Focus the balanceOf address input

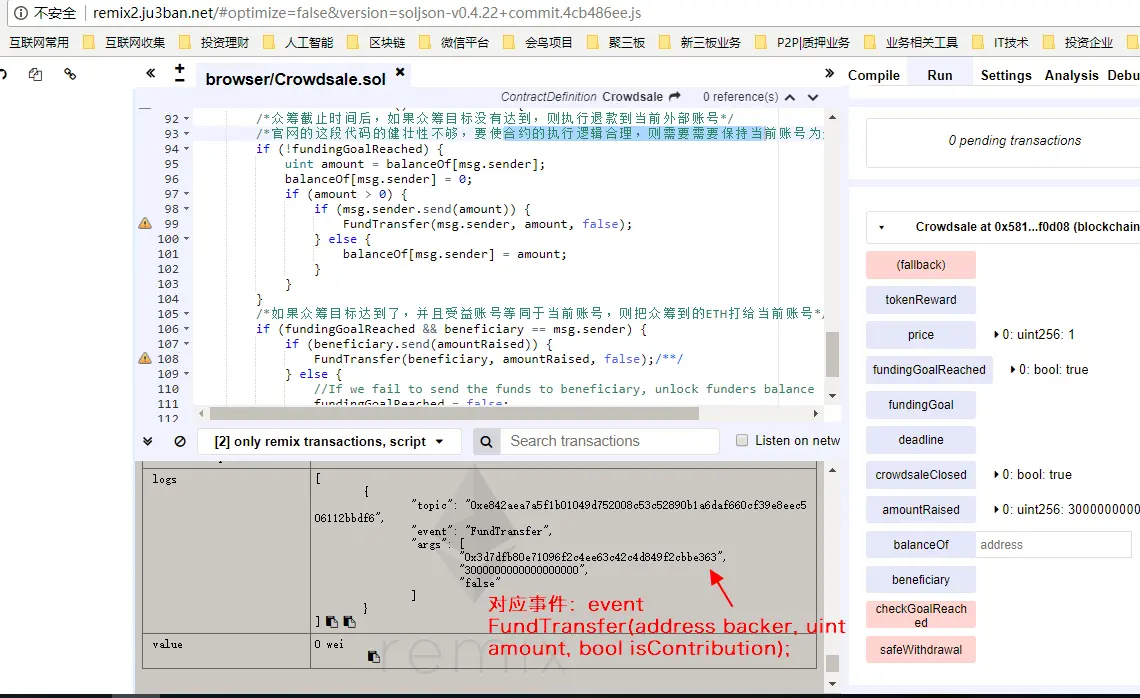click(1053, 545)
